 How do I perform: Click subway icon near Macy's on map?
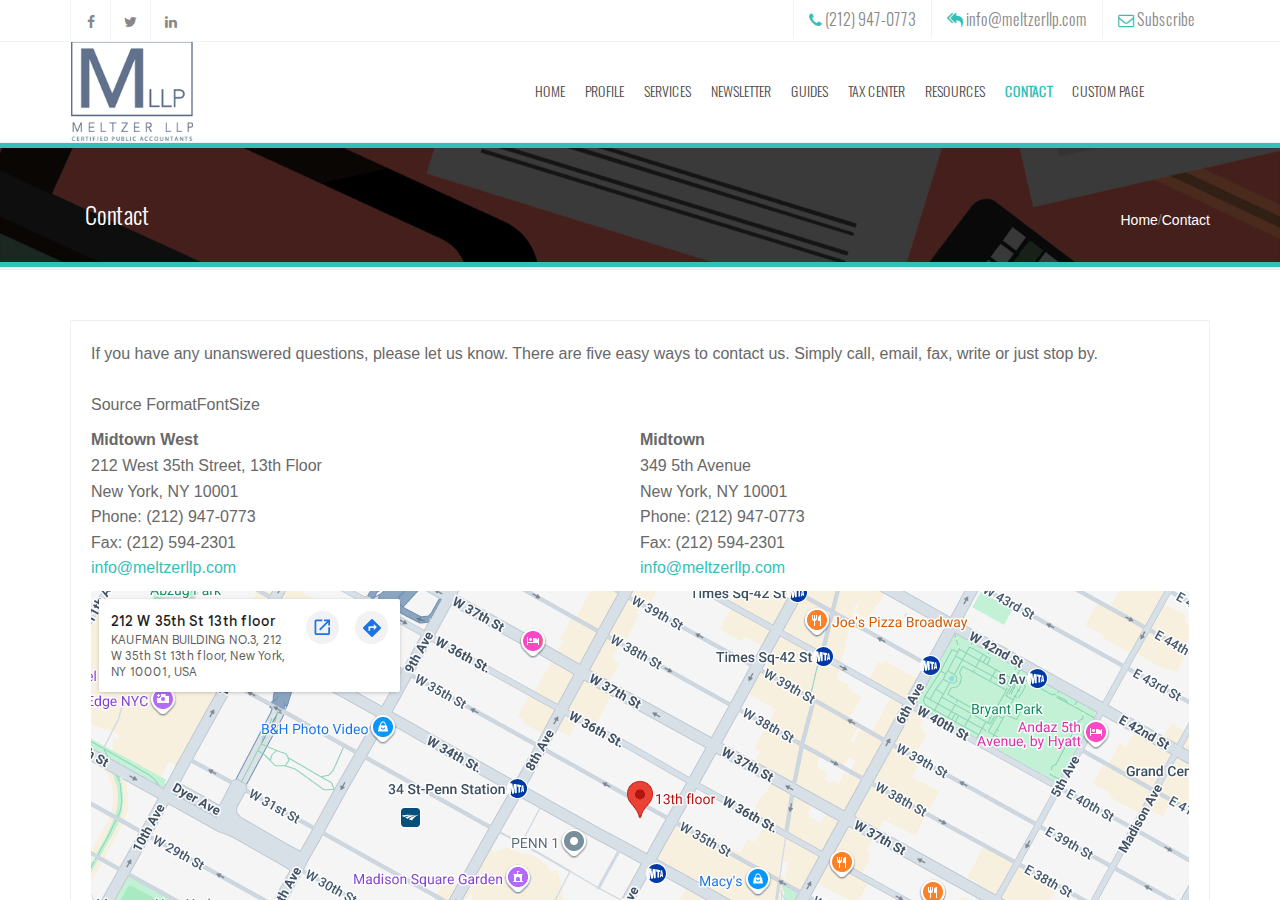[656, 873]
